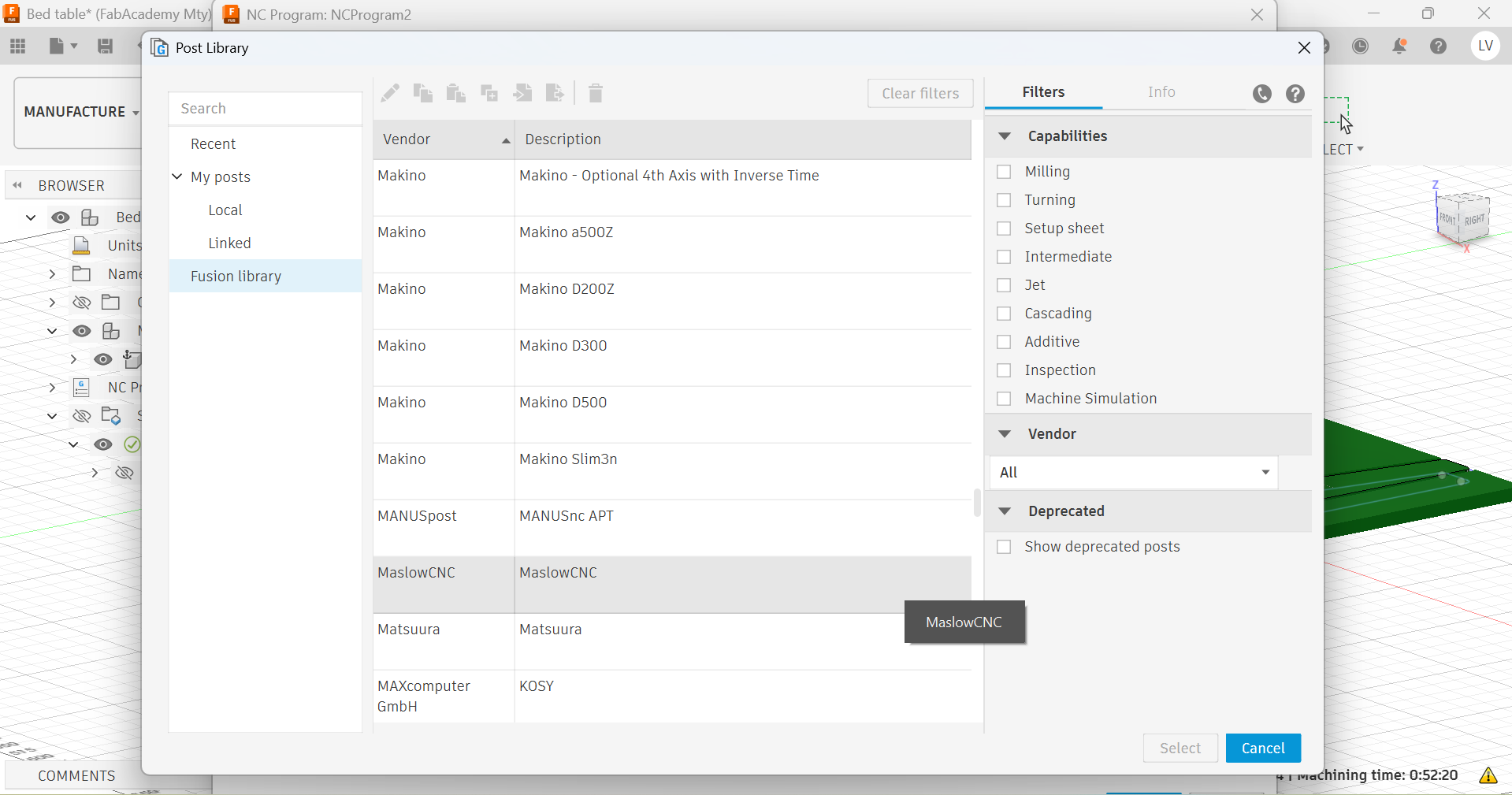Click the ViewCube Right face
Viewport: 1512px width, 795px height.
(1474, 221)
